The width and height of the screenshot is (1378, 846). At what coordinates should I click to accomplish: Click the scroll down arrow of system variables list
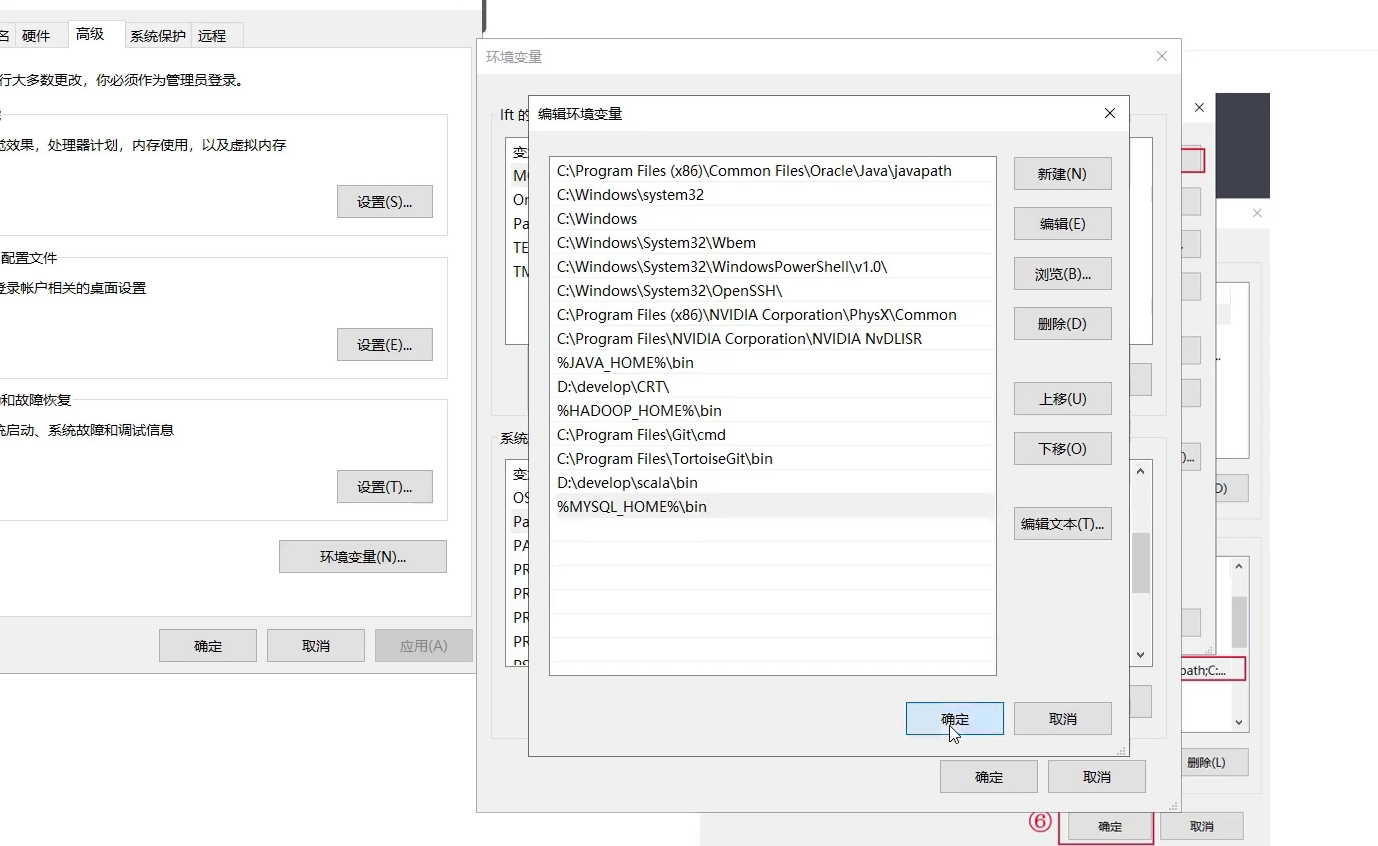[x=1141, y=655]
